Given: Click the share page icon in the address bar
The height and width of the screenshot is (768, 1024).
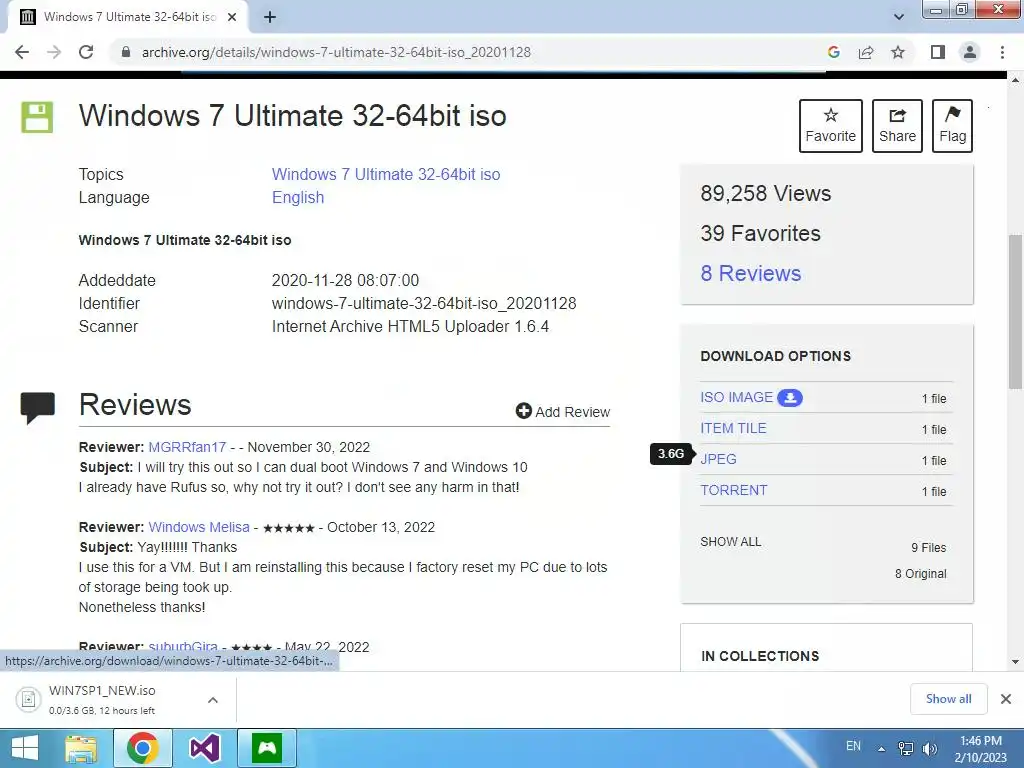Looking at the screenshot, I should tap(866, 52).
